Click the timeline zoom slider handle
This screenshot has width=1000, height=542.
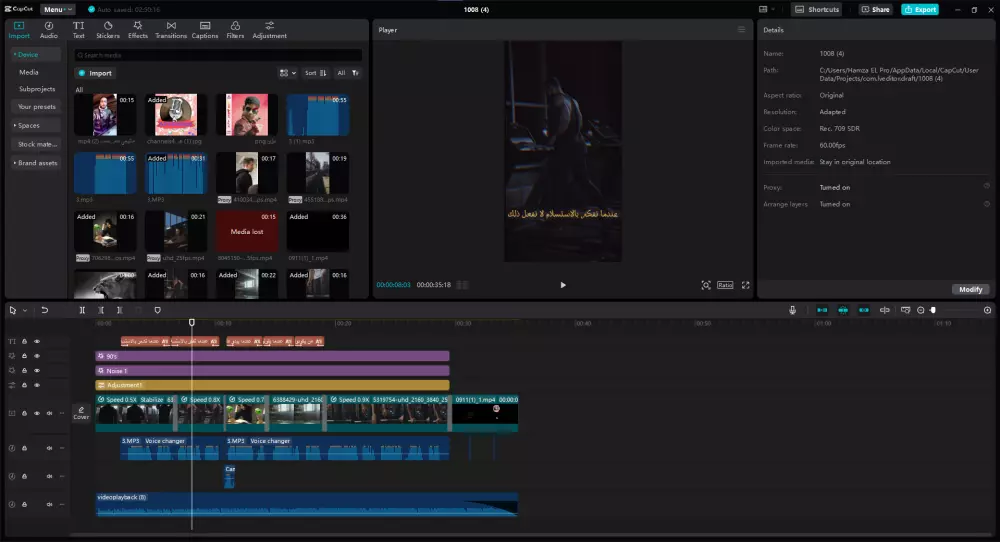pos(933,310)
